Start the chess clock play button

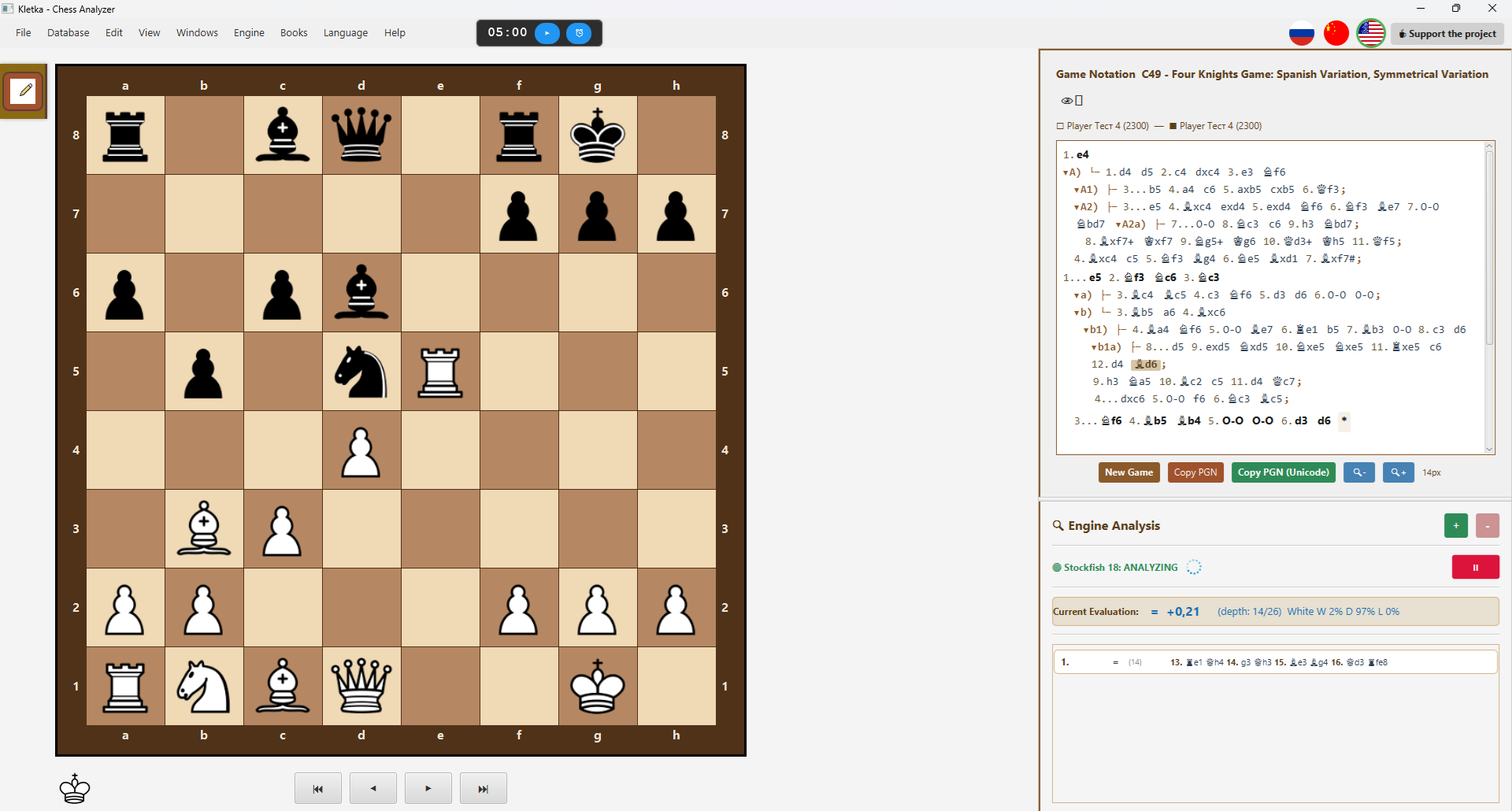click(547, 33)
